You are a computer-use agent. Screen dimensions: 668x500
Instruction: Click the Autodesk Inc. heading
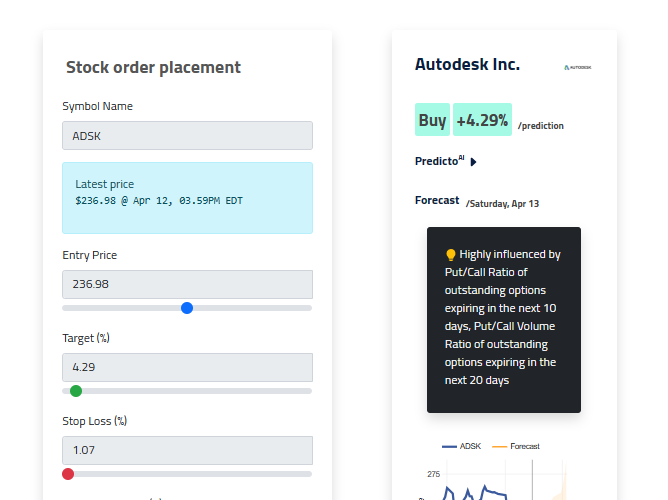467,64
